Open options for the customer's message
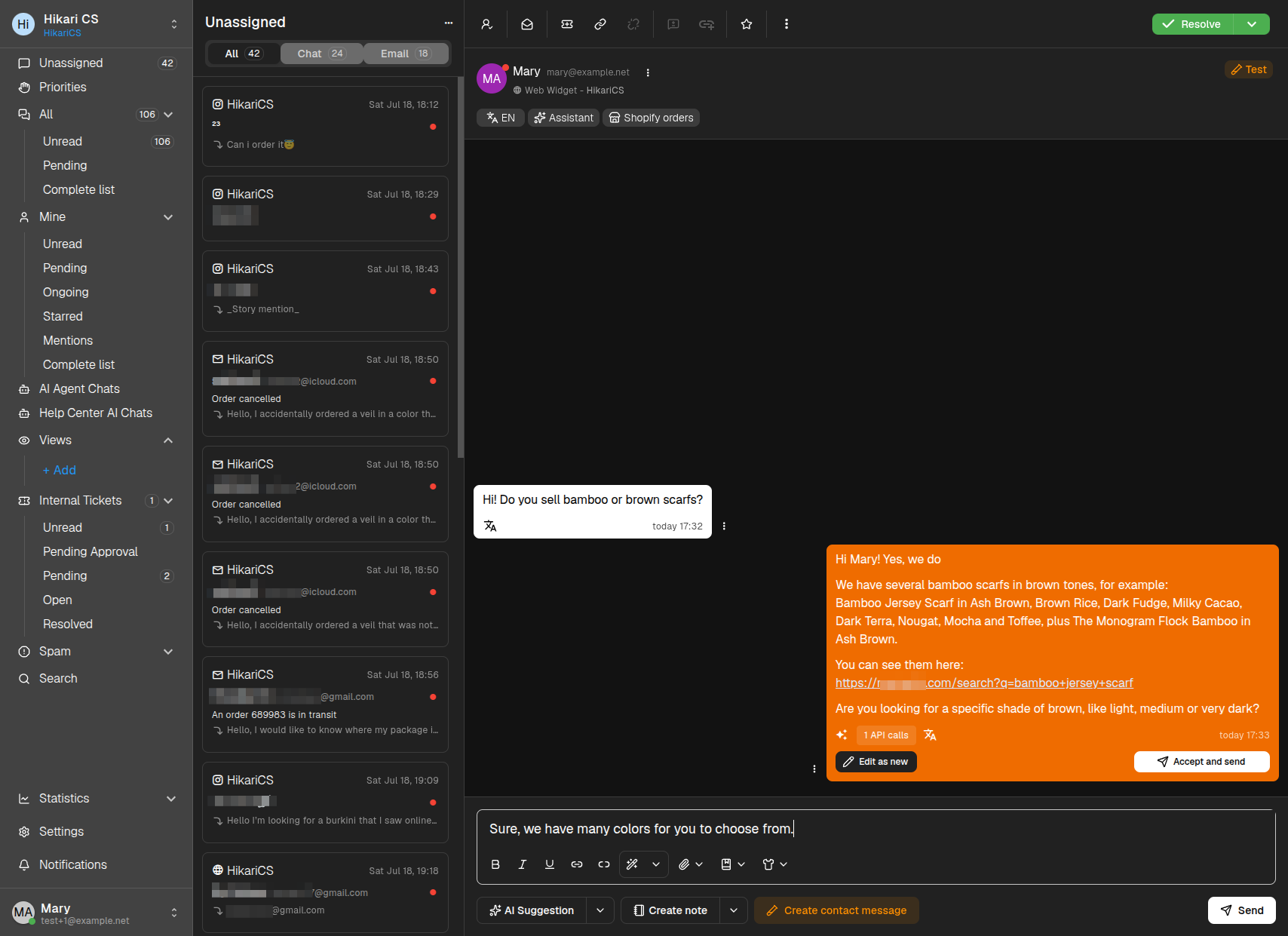Screen dimensions: 1288x936 724,526
